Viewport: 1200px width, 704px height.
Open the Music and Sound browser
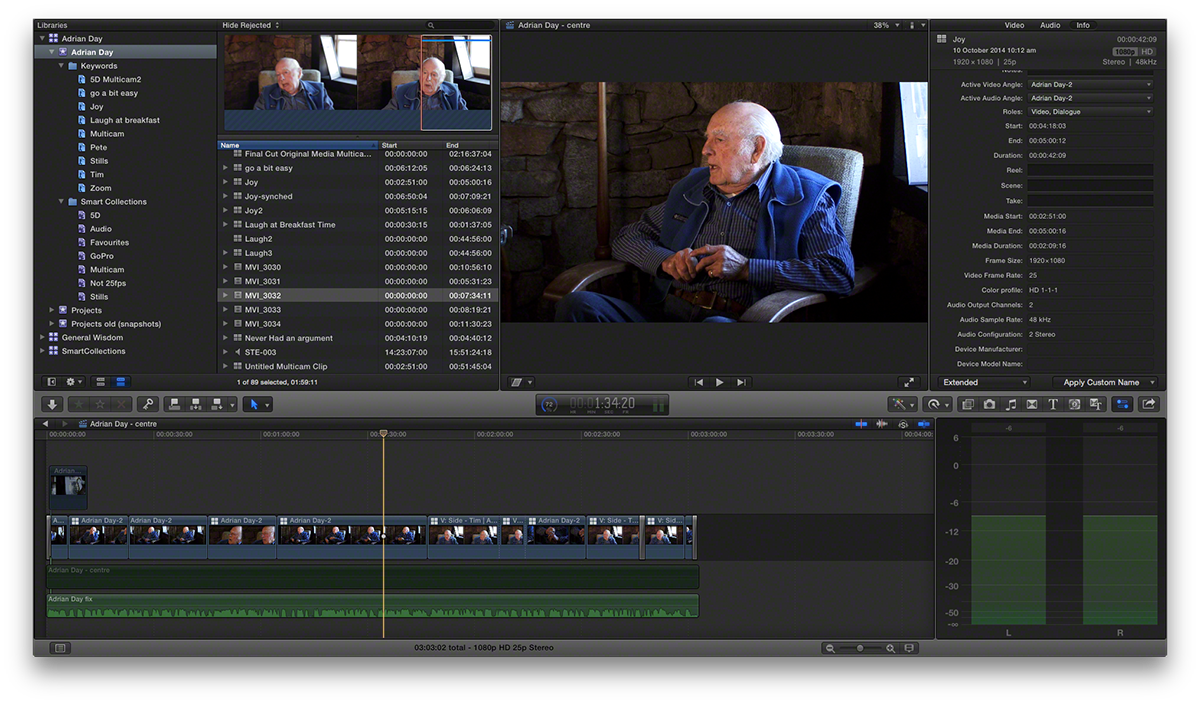[1011, 404]
